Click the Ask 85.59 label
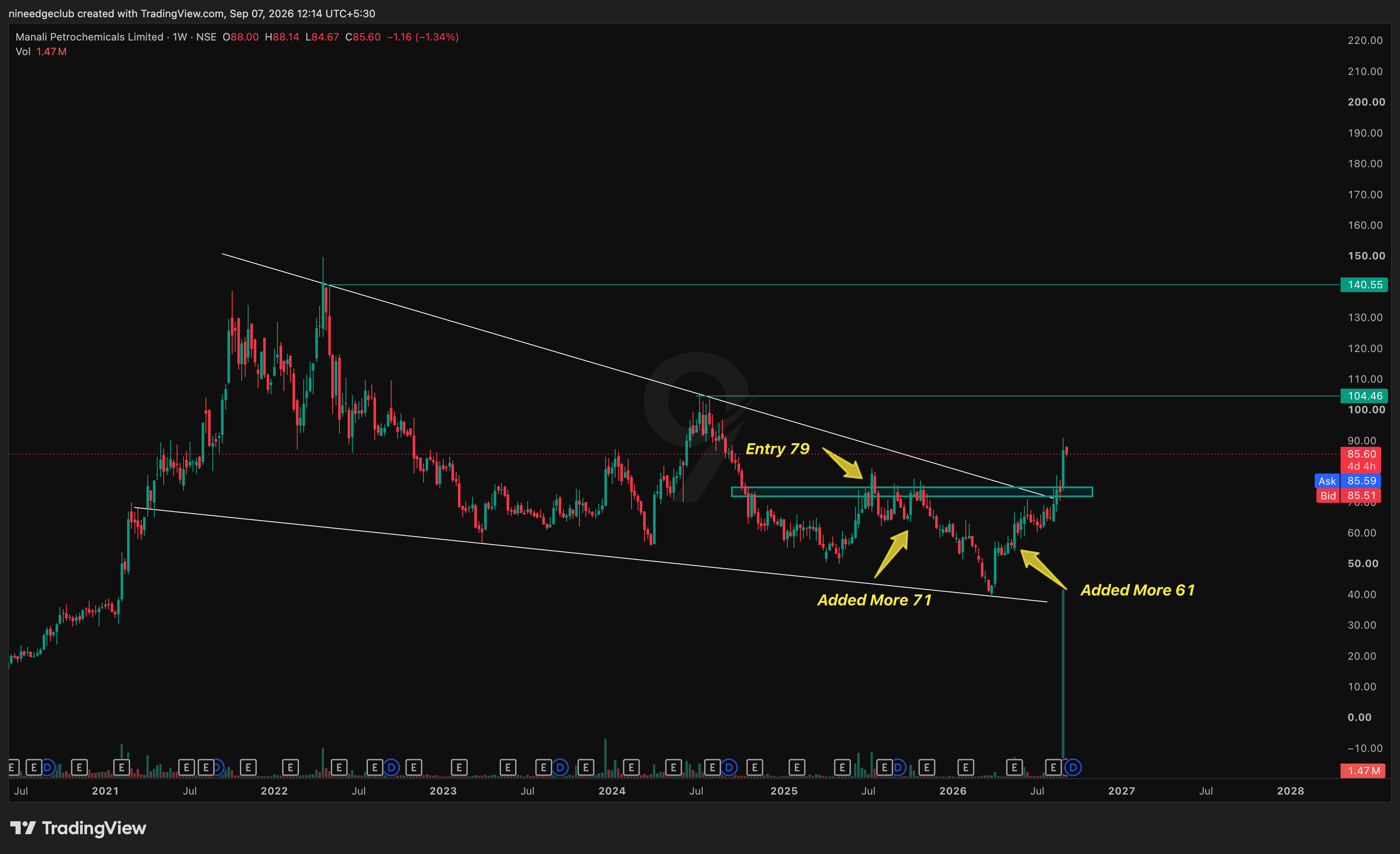 (1347, 481)
